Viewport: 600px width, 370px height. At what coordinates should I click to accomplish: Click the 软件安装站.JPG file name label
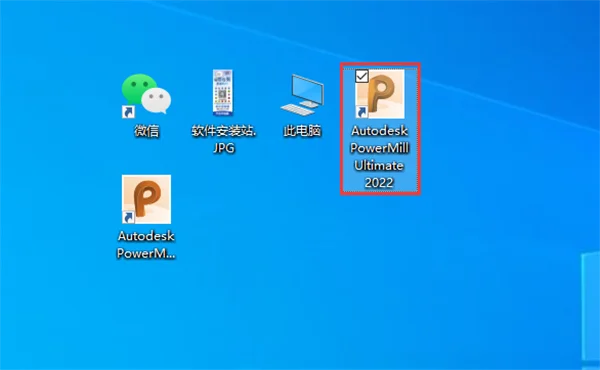(224, 139)
